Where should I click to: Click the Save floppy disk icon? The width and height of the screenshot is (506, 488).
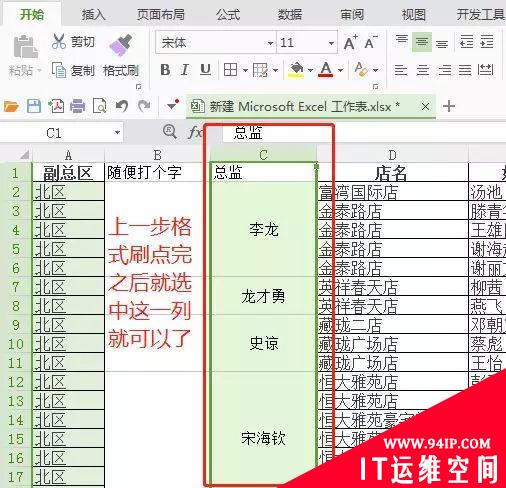click(34, 106)
